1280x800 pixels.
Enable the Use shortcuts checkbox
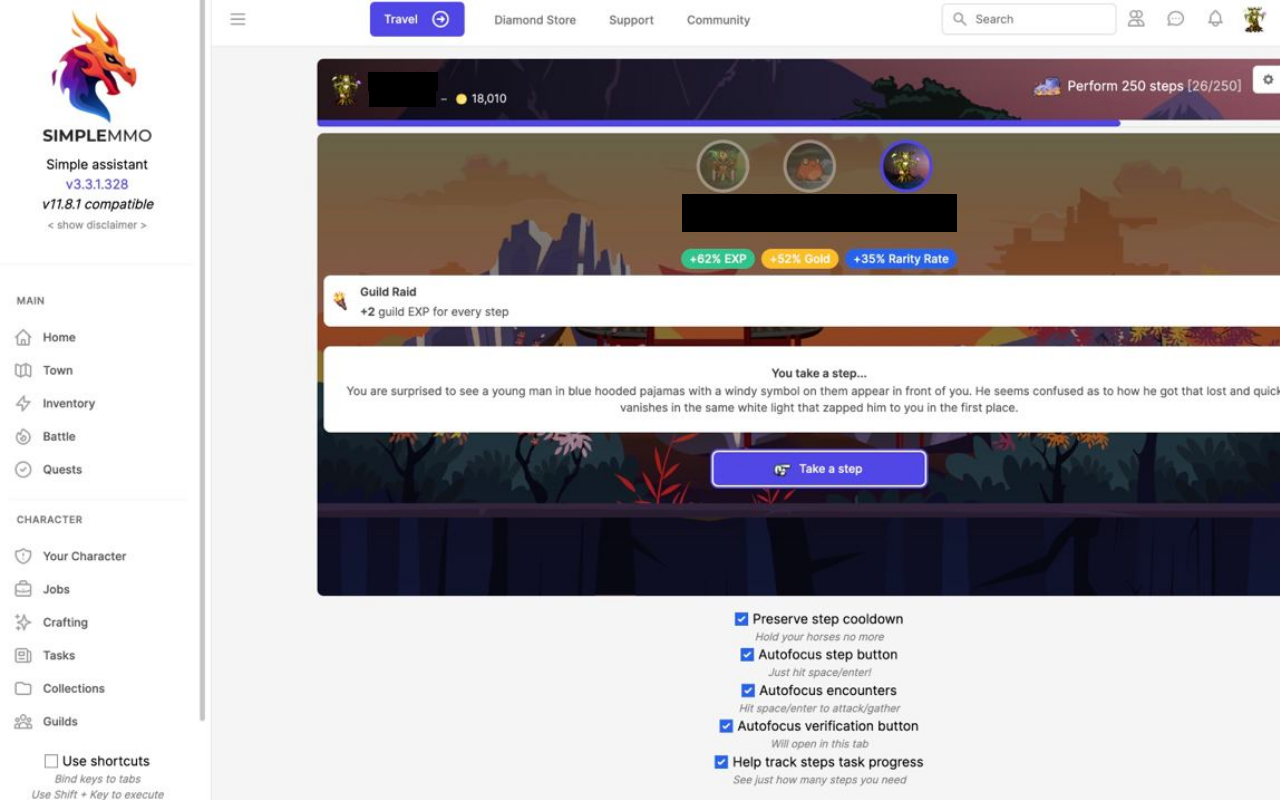51,761
